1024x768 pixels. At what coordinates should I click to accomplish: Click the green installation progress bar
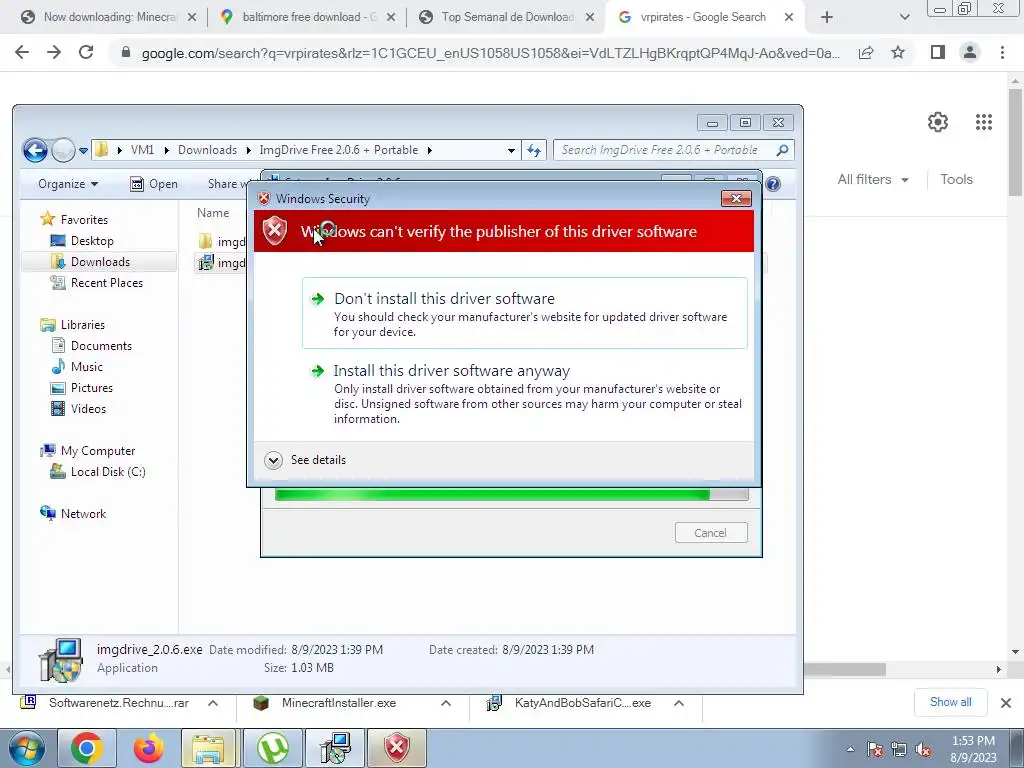(x=511, y=495)
